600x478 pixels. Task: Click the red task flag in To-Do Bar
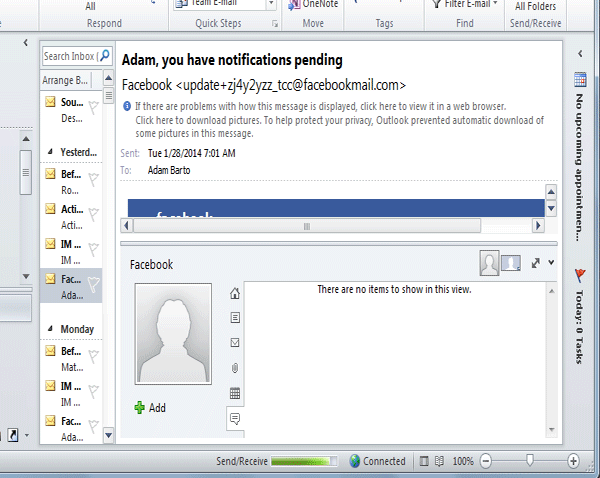click(x=580, y=275)
